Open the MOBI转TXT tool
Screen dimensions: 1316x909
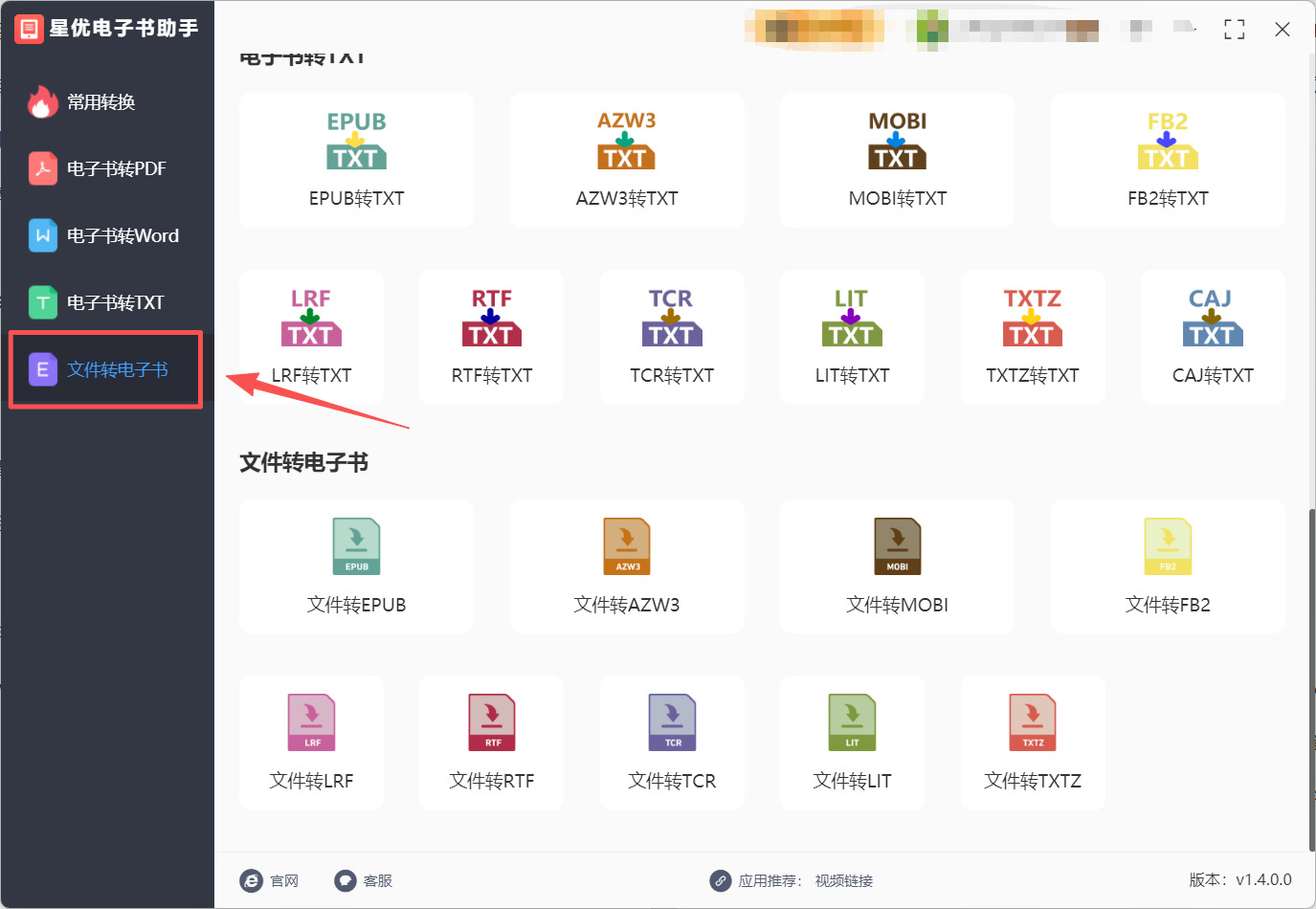click(x=897, y=160)
